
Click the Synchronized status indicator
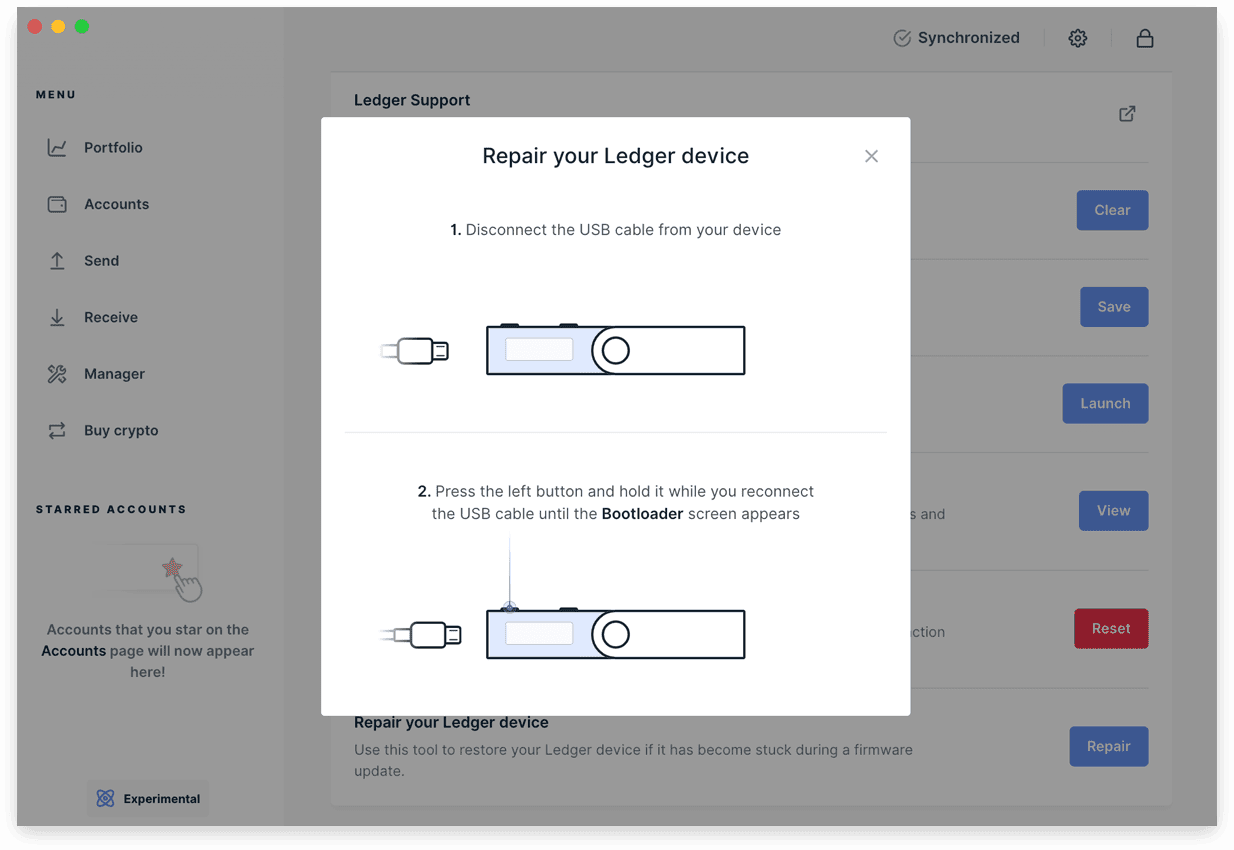(x=956, y=38)
